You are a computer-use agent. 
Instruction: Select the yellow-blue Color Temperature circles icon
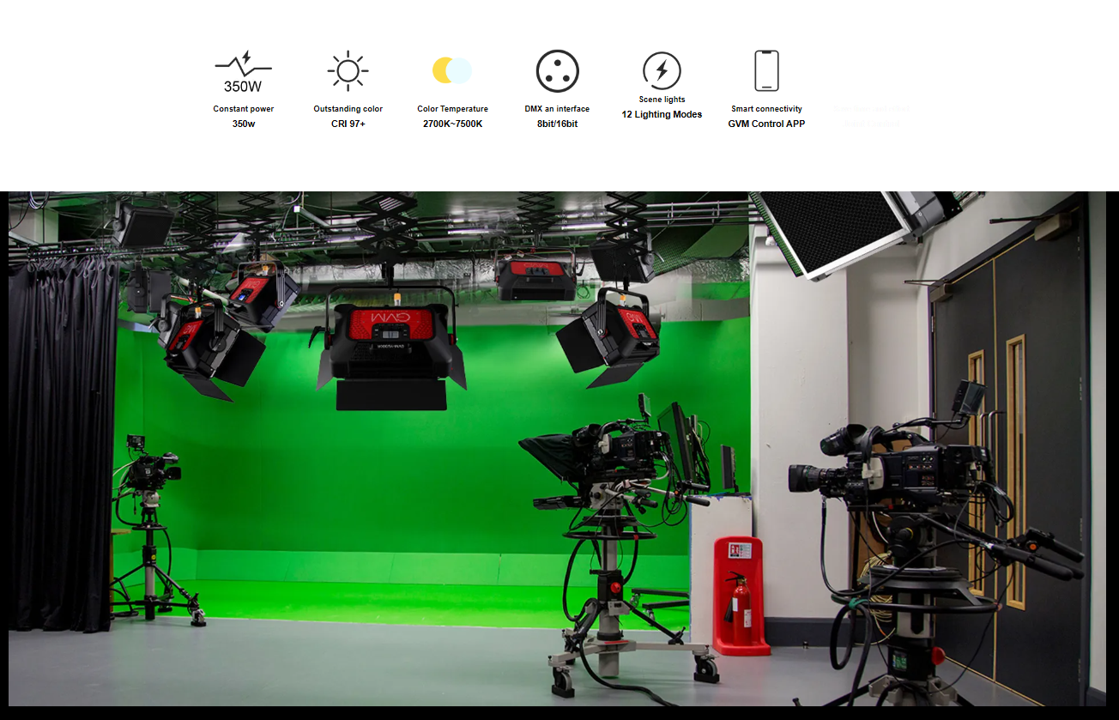452,71
